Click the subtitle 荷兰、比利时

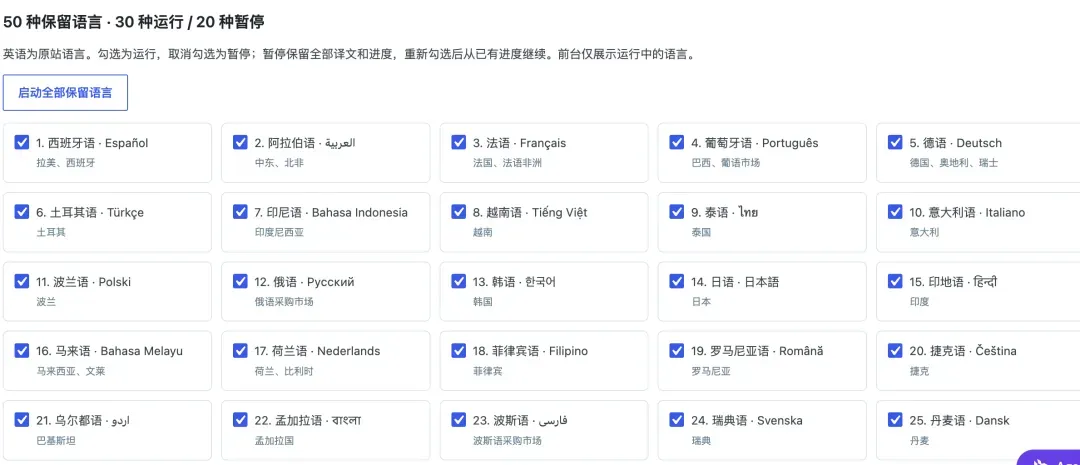[284, 371]
